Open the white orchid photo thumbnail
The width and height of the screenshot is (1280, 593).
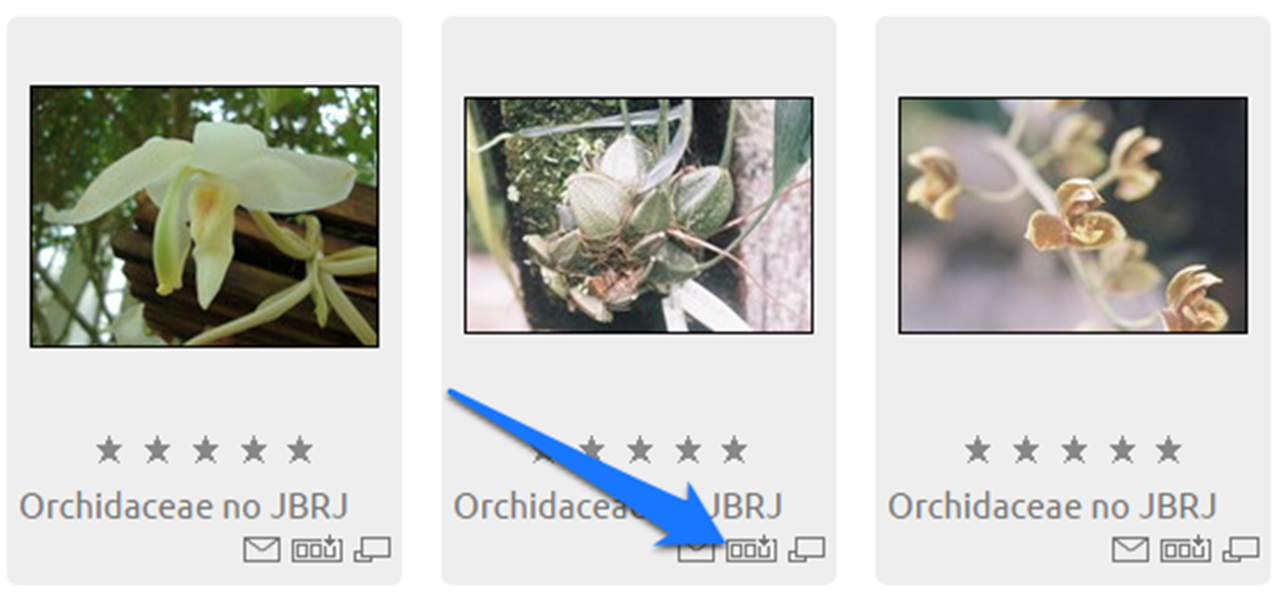204,216
